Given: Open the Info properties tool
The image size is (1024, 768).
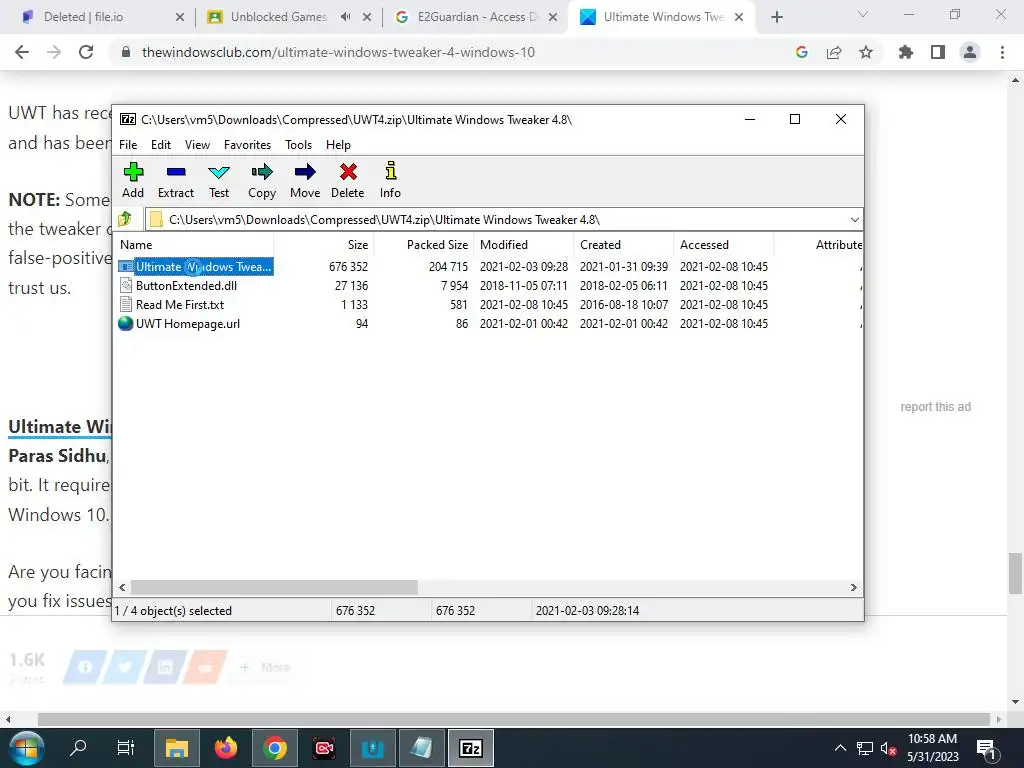Looking at the screenshot, I should pos(391,180).
